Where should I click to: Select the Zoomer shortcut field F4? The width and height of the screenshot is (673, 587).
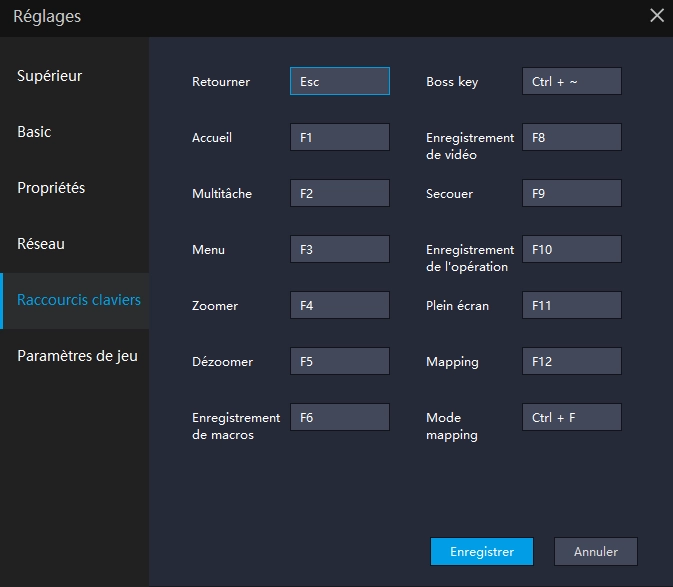[339, 305]
